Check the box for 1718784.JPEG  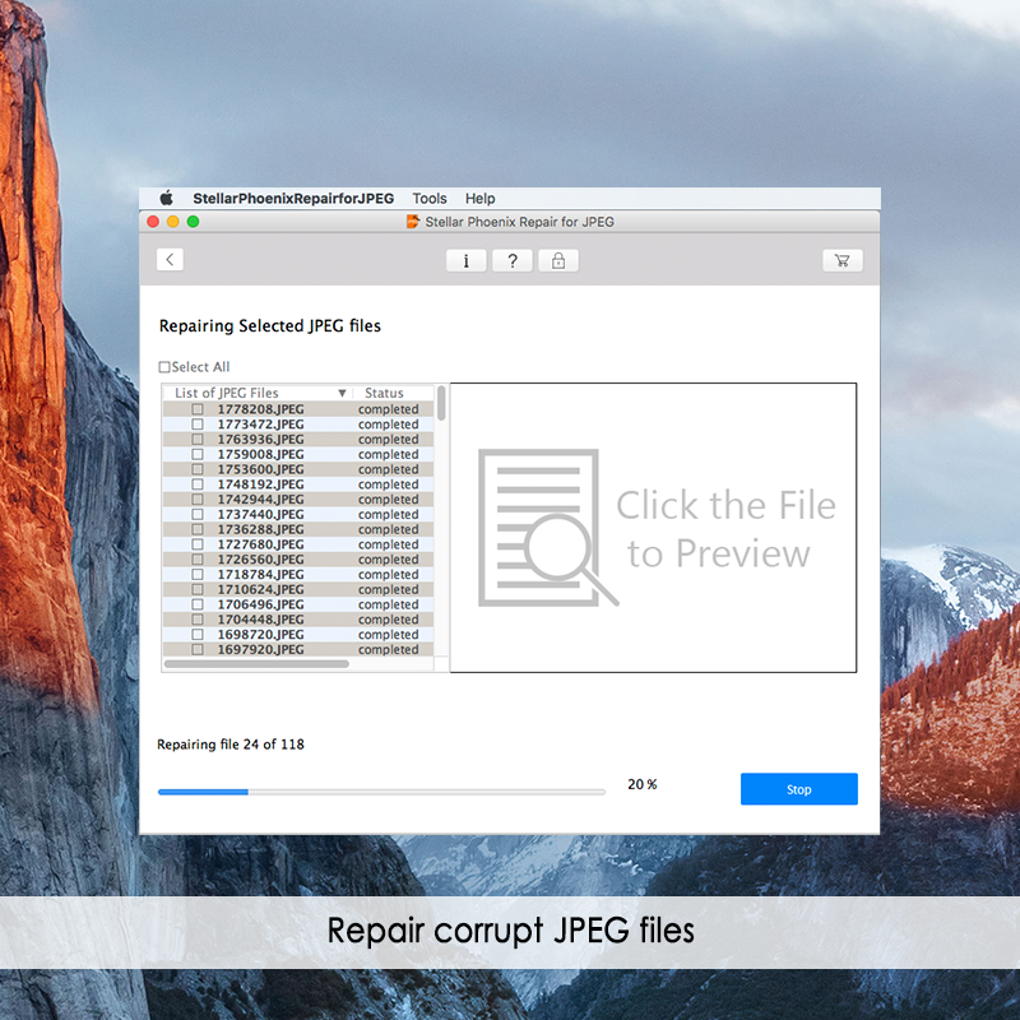(x=198, y=574)
